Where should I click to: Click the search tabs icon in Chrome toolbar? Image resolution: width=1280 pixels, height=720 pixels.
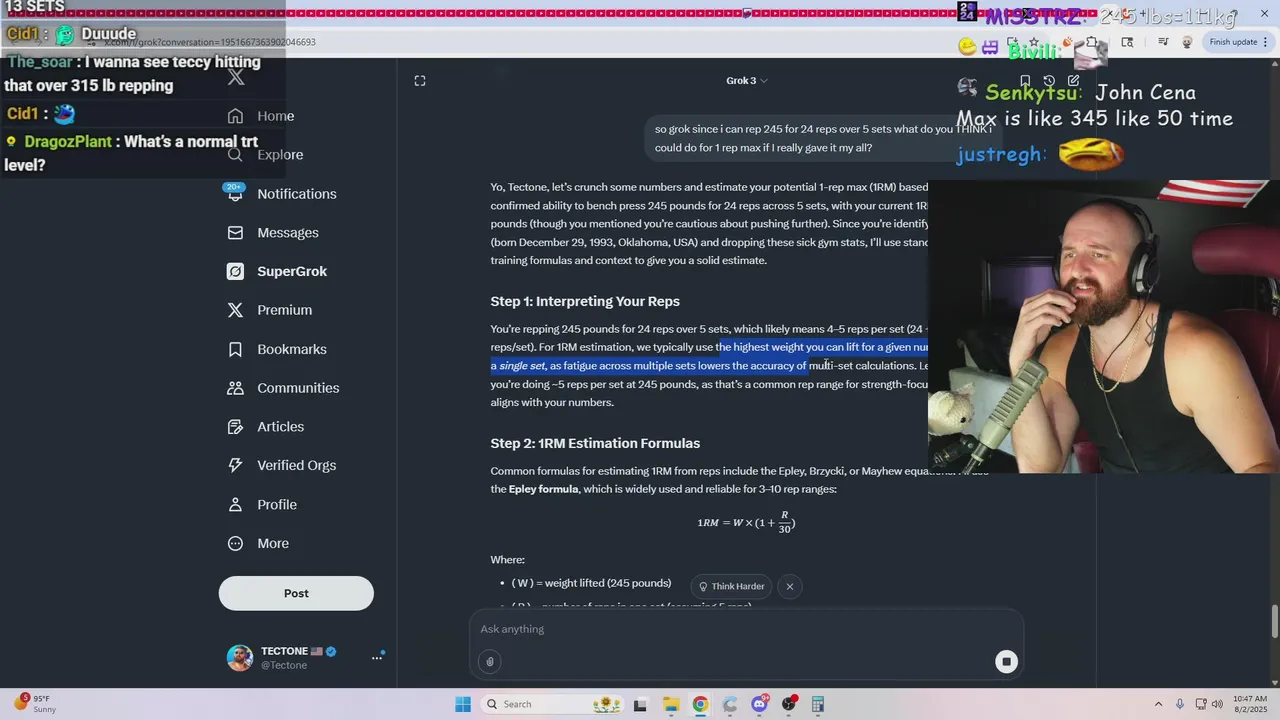pos(1127,42)
